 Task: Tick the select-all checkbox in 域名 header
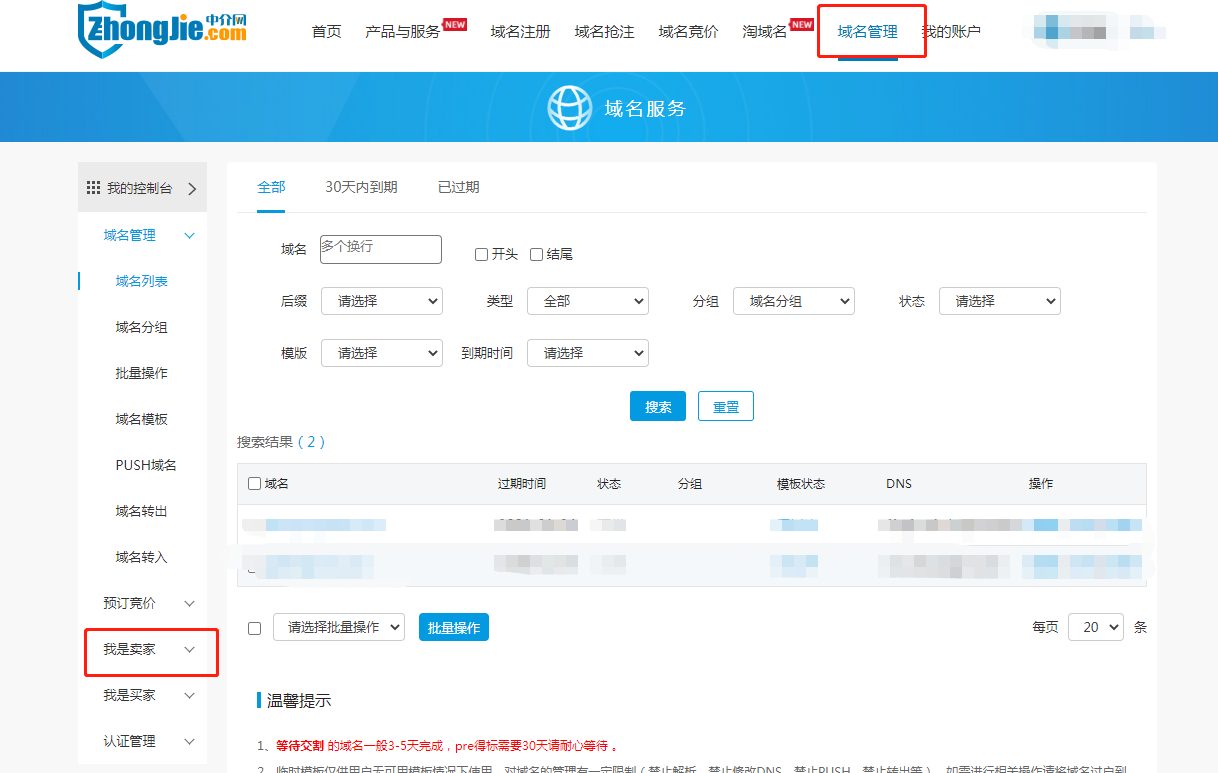click(x=254, y=484)
